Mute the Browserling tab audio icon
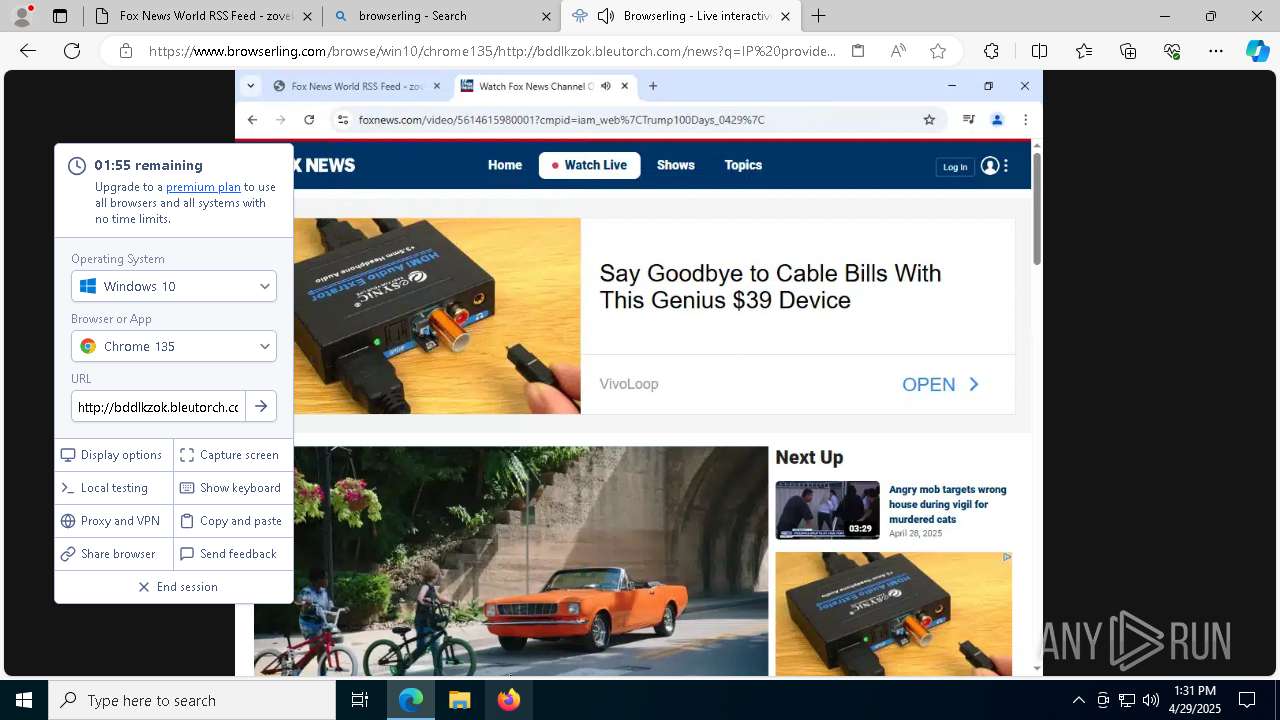Image resolution: width=1280 pixels, height=720 pixels. [605, 16]
